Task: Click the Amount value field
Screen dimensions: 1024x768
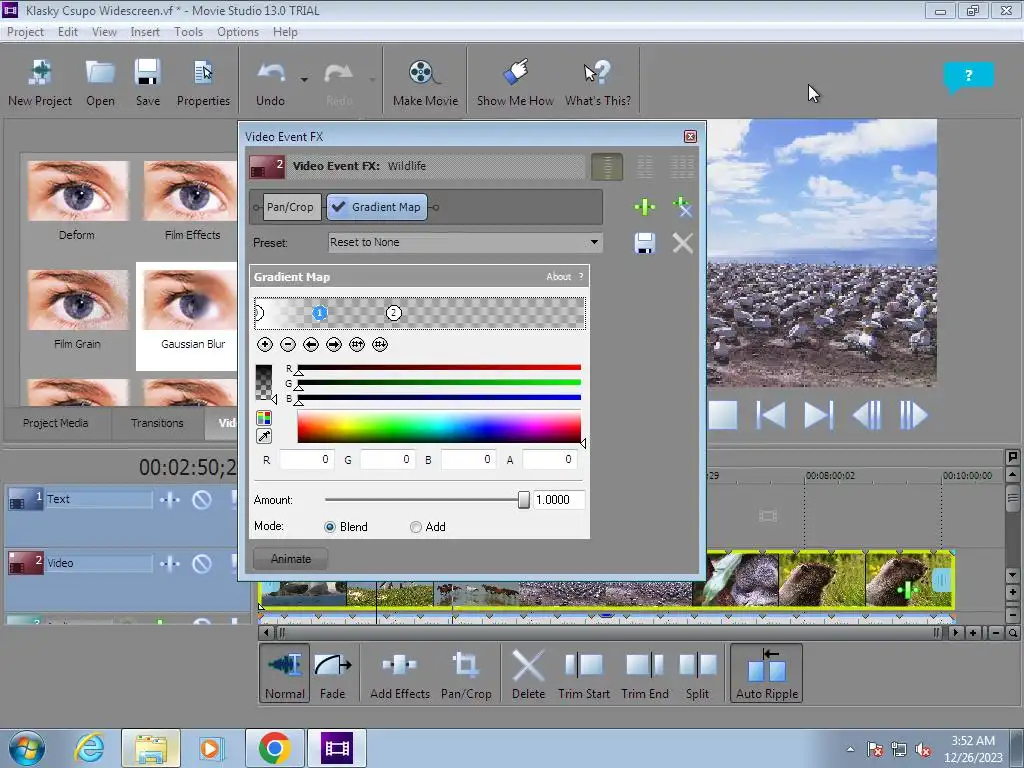Action: click(x=558, y=500)
